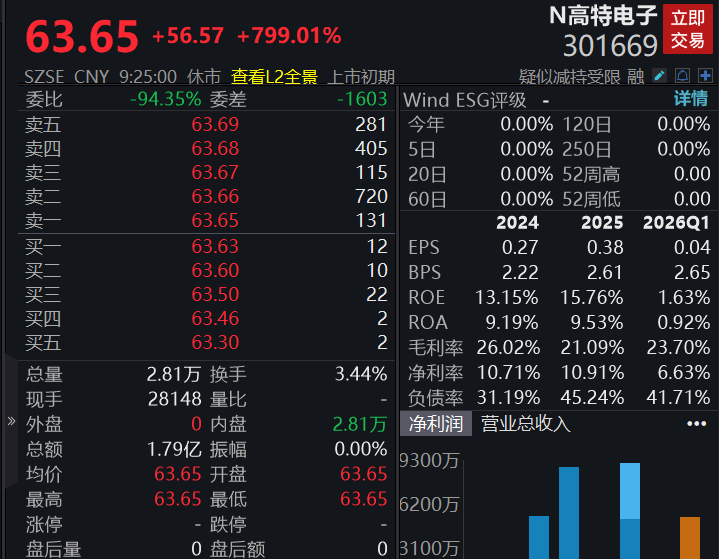Click 负债率 2025 value 45.24%
This screenshot has height=559, width=719.
point(592,398)
